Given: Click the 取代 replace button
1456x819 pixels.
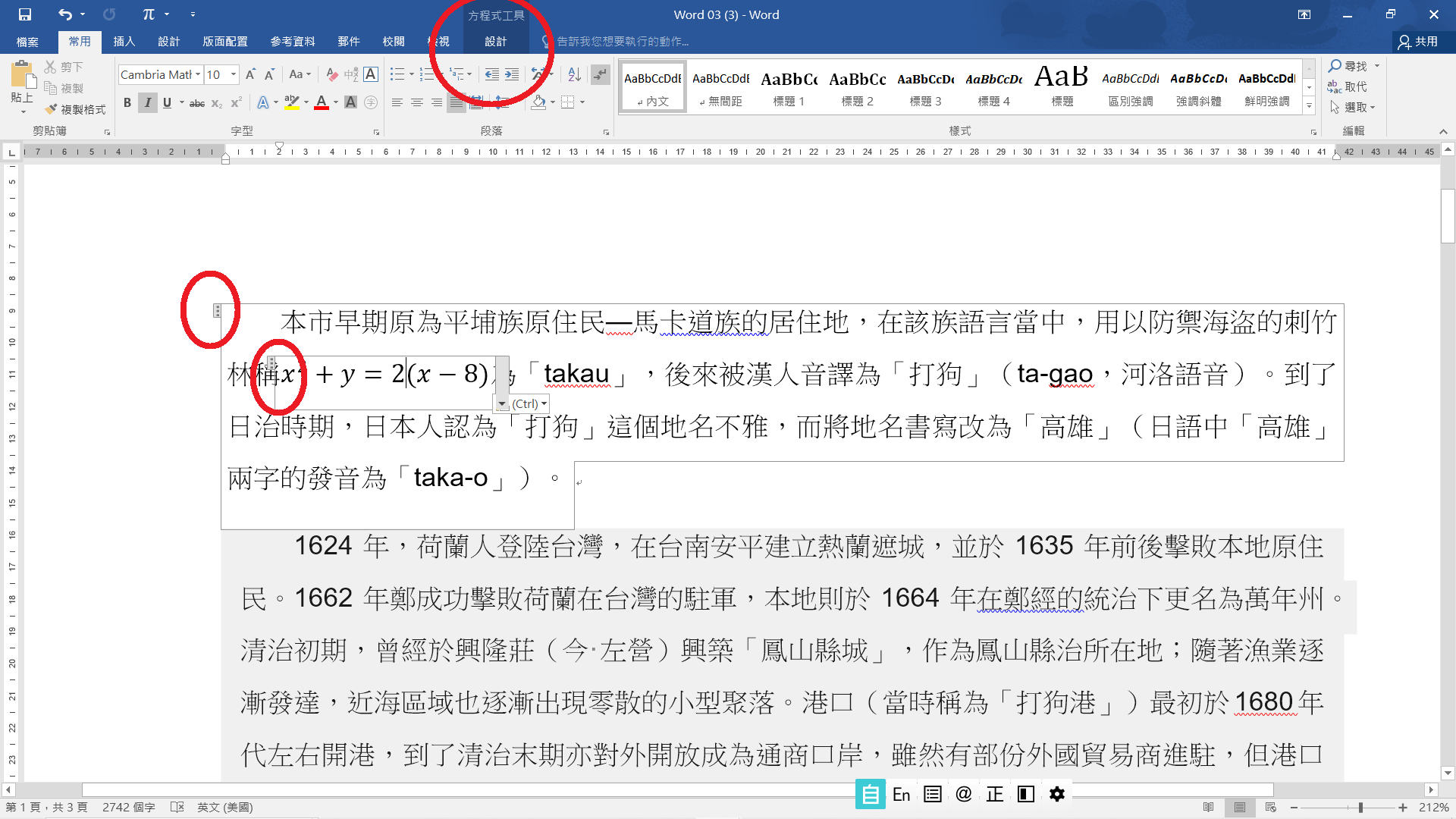Looking at the screenshot, I should coord(1348,86).
